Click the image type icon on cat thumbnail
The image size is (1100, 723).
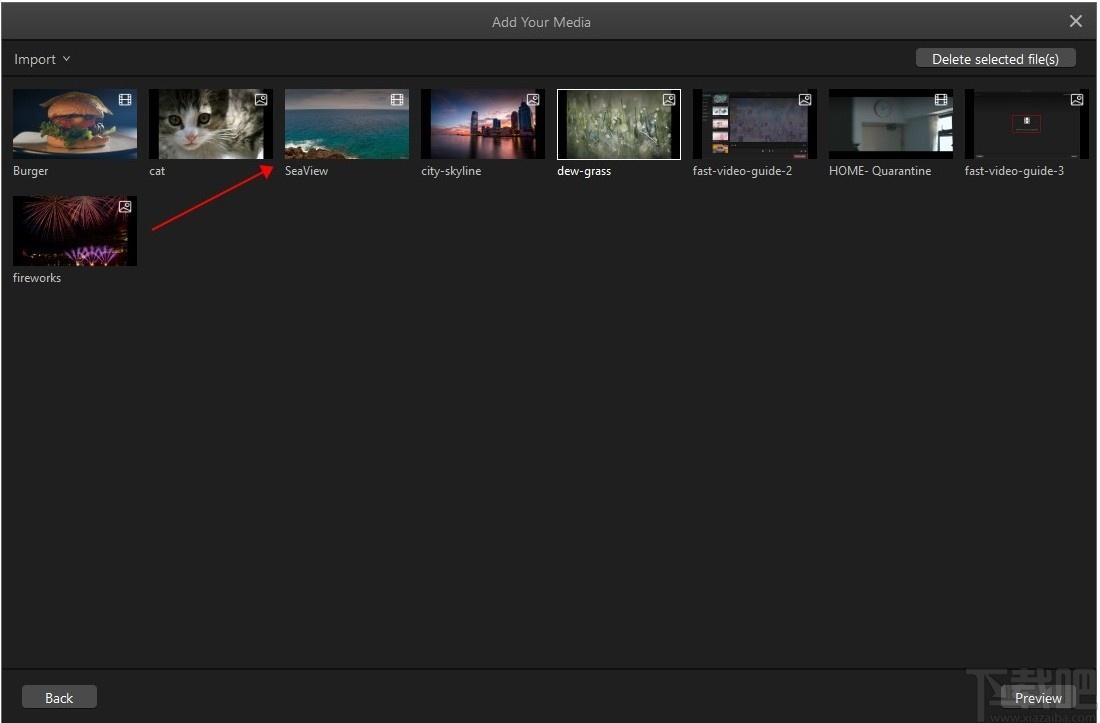point(261,100)
